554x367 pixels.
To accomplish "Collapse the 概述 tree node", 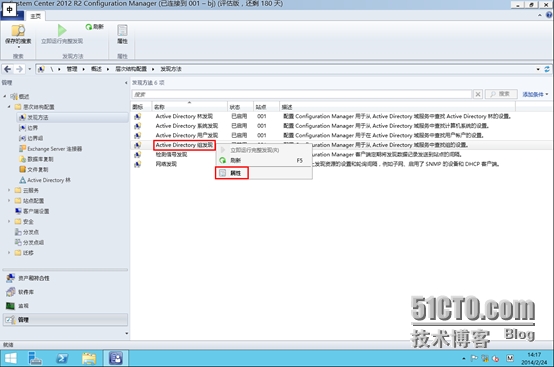I will click(5, 96).
